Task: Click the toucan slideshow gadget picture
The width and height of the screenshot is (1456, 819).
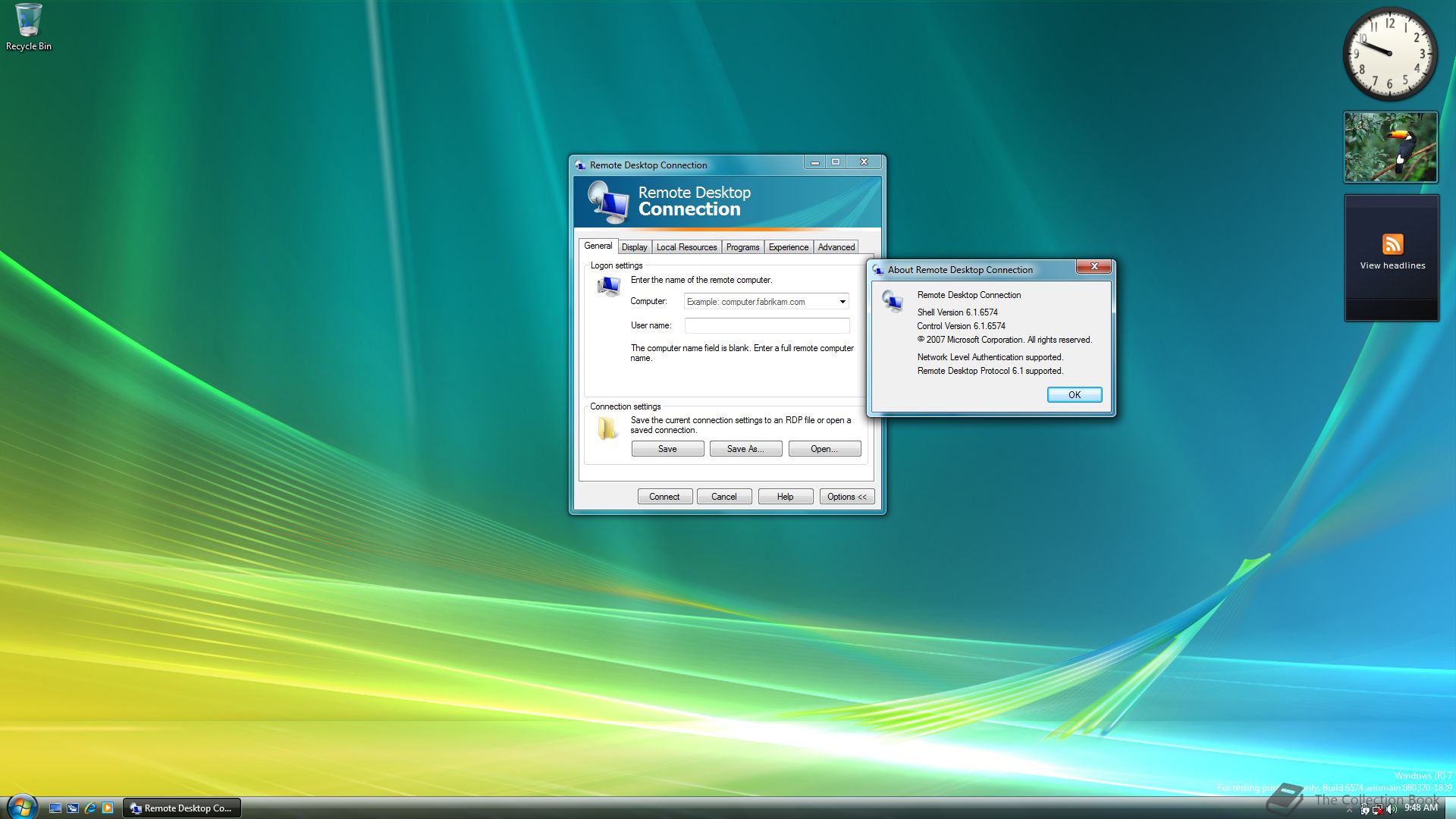Action: pos(1391,147)
